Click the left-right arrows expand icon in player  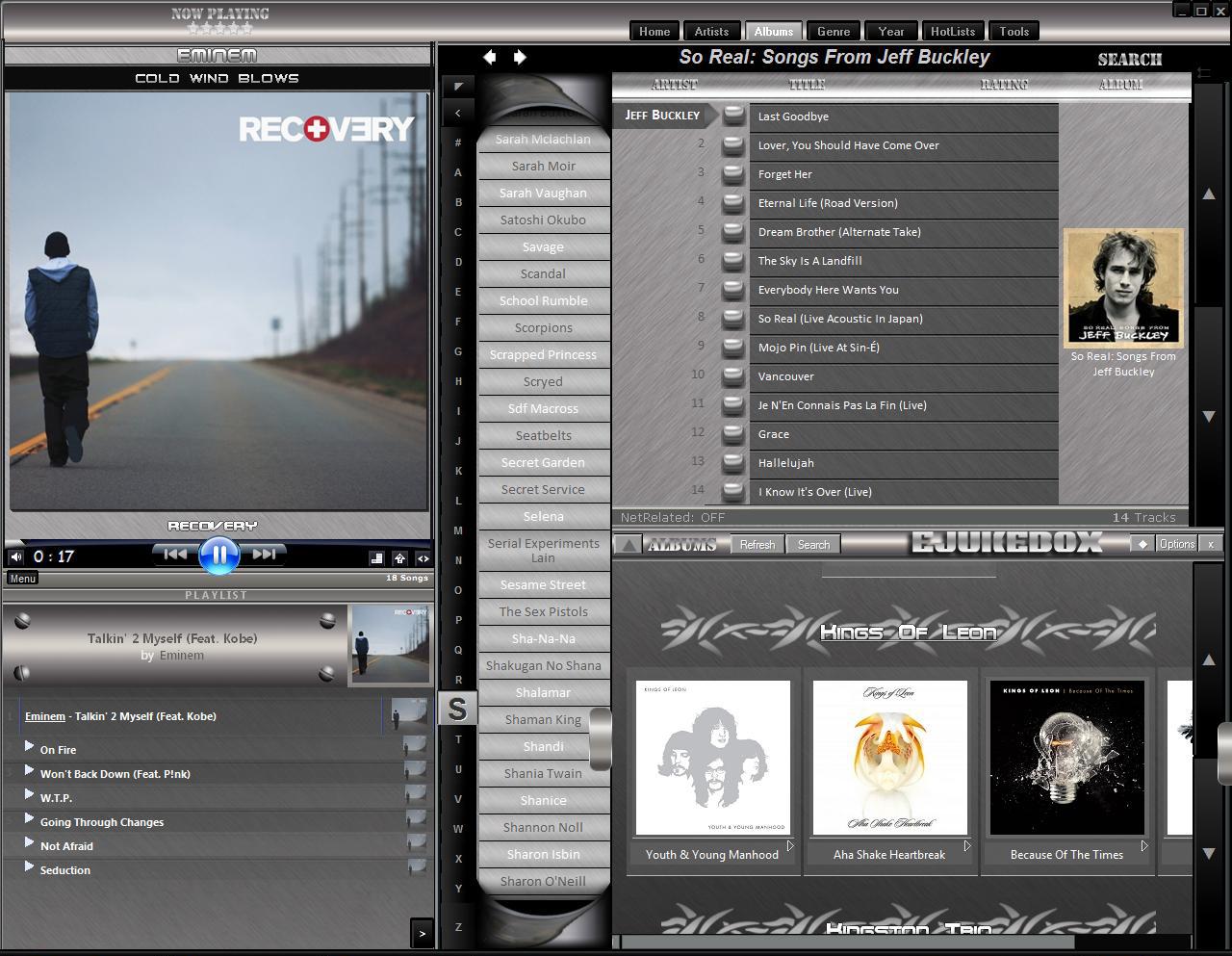423,557
